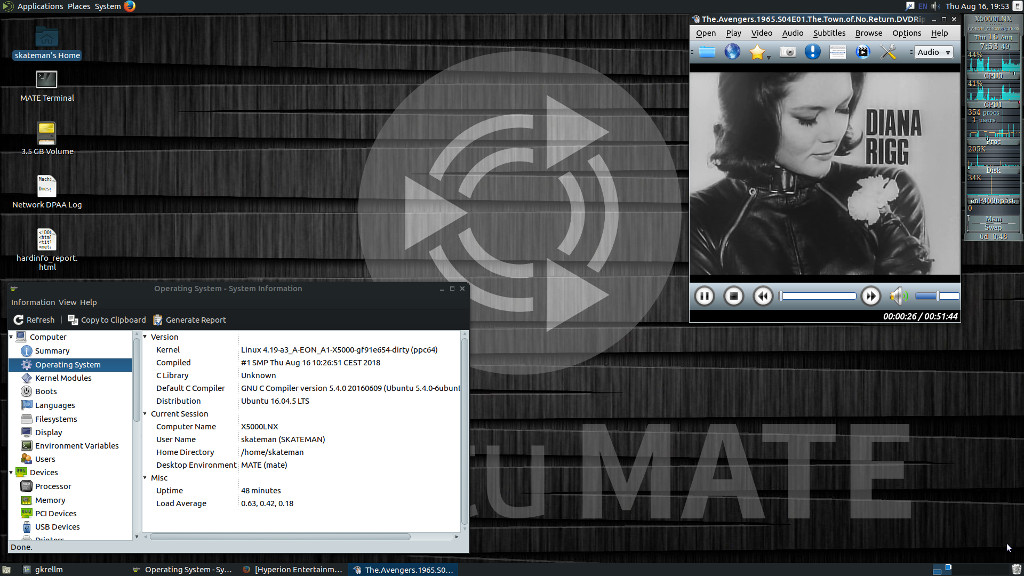Select Languages in the sidebar
This screenshot has width=1024, height=576.
55,406
